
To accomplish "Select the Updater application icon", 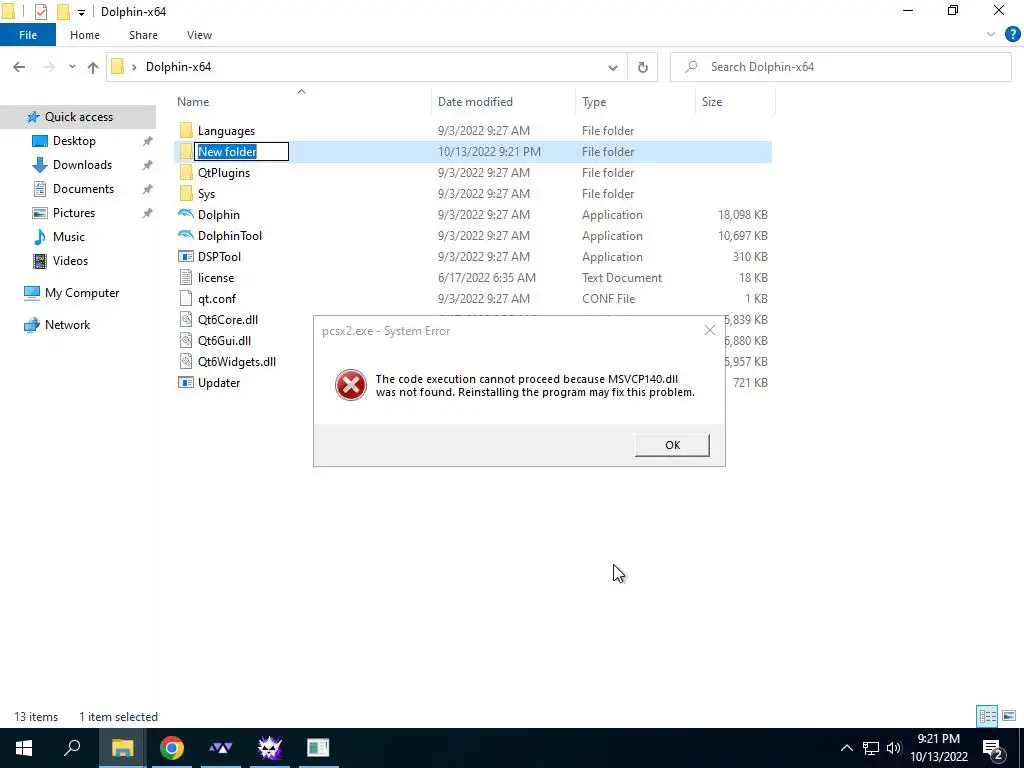I will 186,383.
